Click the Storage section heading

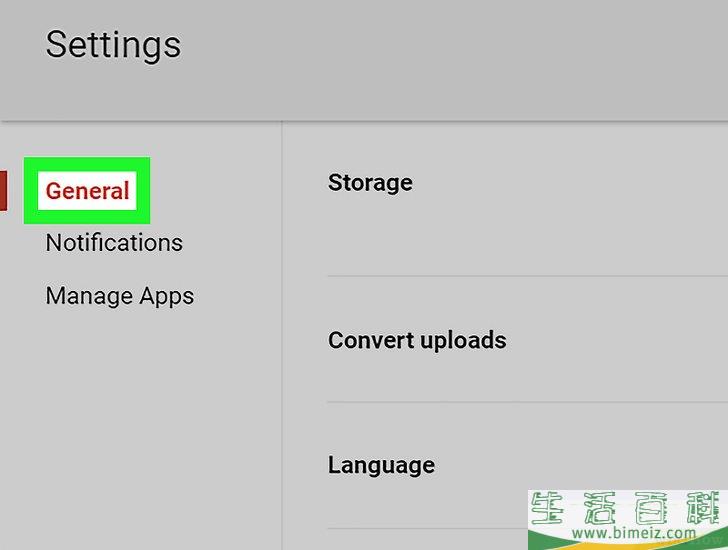pos(370,182)
